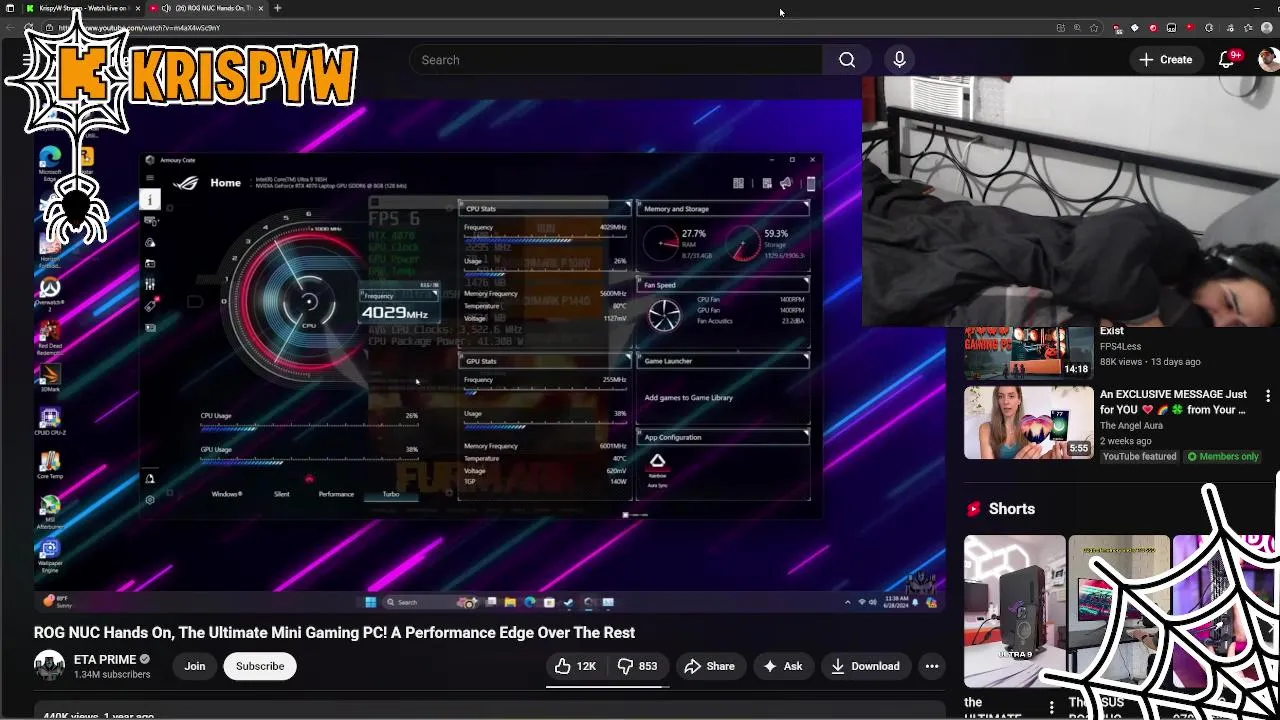Image resolution: width=1280 pixels, height=720 pixels.
Task: Open the Angel Aura video thumbnail marked 5:55
Action: click(x=1028, y=423)
